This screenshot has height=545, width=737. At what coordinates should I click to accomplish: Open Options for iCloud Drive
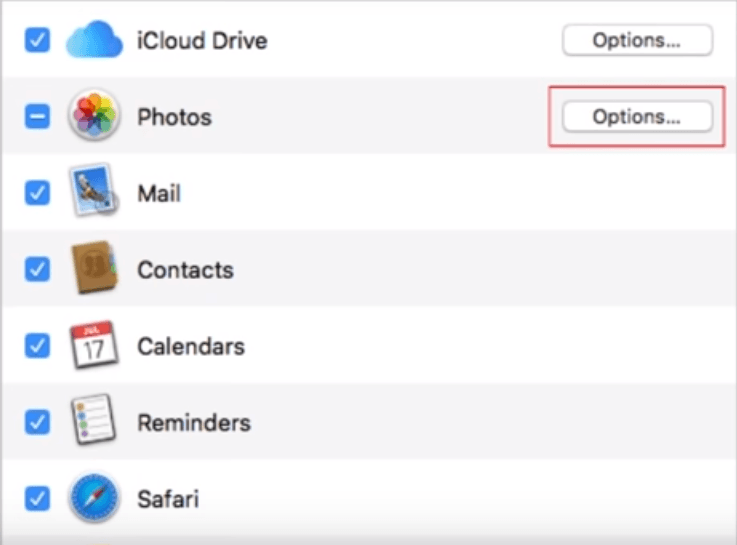637,41
